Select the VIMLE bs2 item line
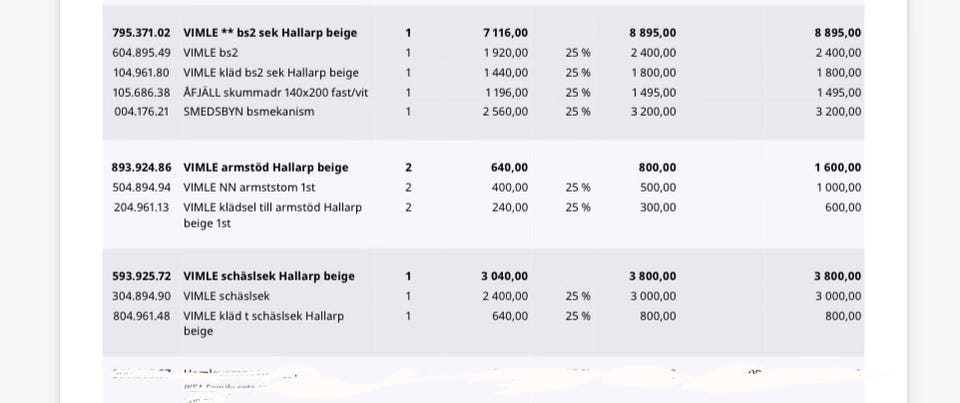The height and width of the screenshot is (403, 960). click(x=483, y=53)
